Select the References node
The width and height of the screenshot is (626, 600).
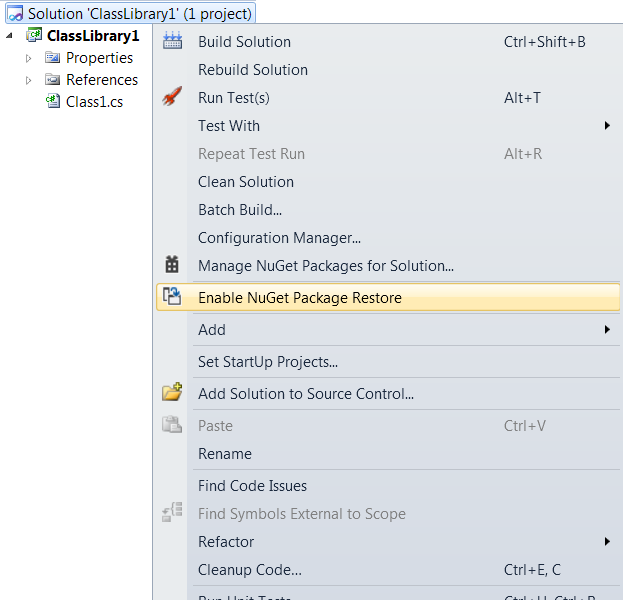pyautogui.click(x=102, y=80)
